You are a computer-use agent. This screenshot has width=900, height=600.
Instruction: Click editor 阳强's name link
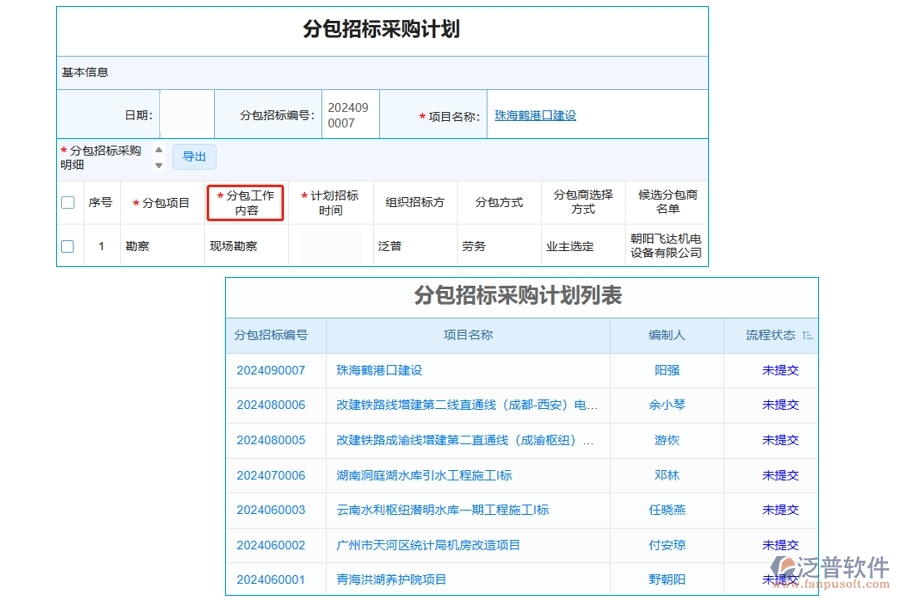point(668,370)
